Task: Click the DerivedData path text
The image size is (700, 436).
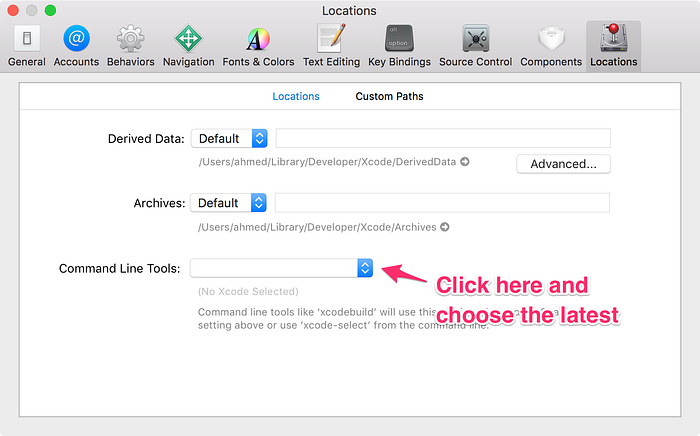Action: pyautogui.click(x=327, y=162)
